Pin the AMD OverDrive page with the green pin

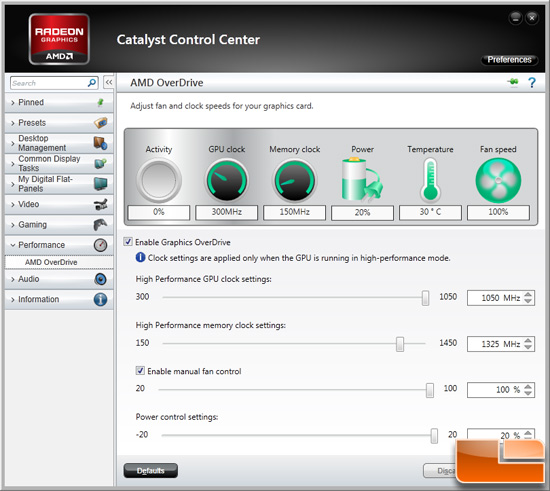(513, 82)
